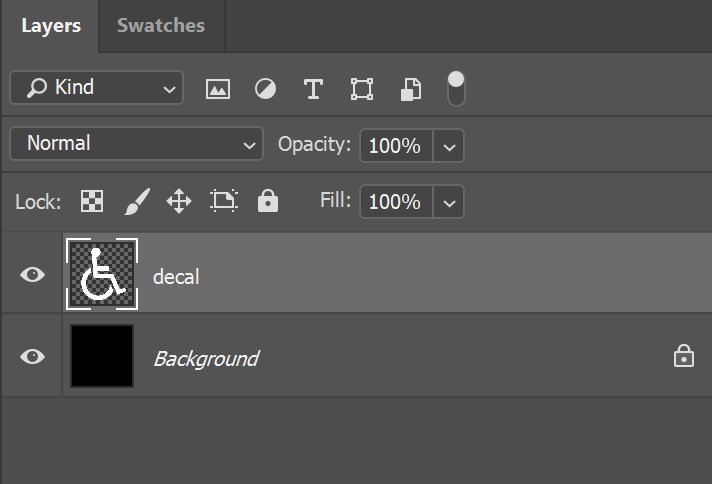Click the Background layer name
Viewport: 712px width, 484px height.
pos(207,359)
